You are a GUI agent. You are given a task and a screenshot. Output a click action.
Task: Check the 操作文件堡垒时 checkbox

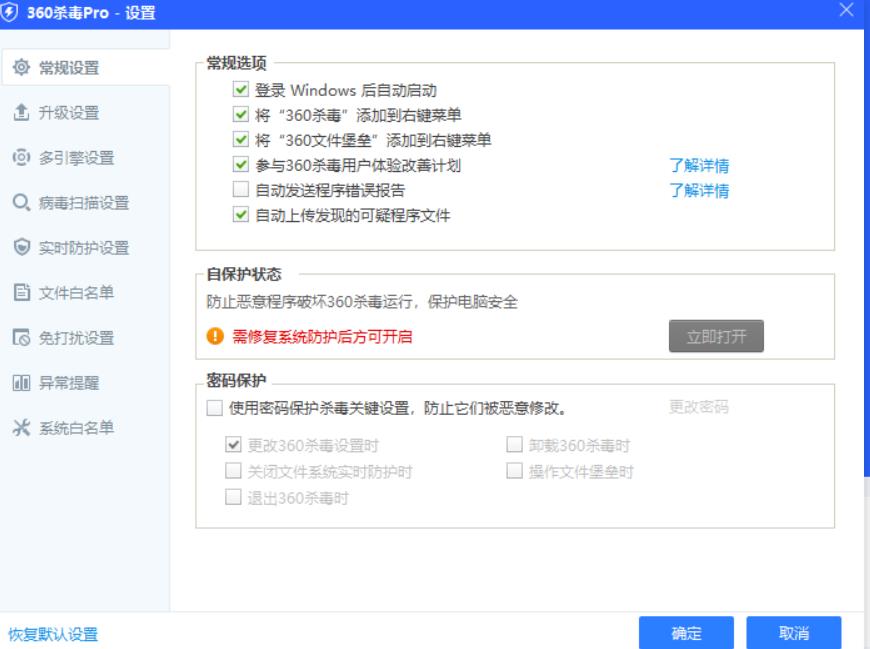(514, 471)
